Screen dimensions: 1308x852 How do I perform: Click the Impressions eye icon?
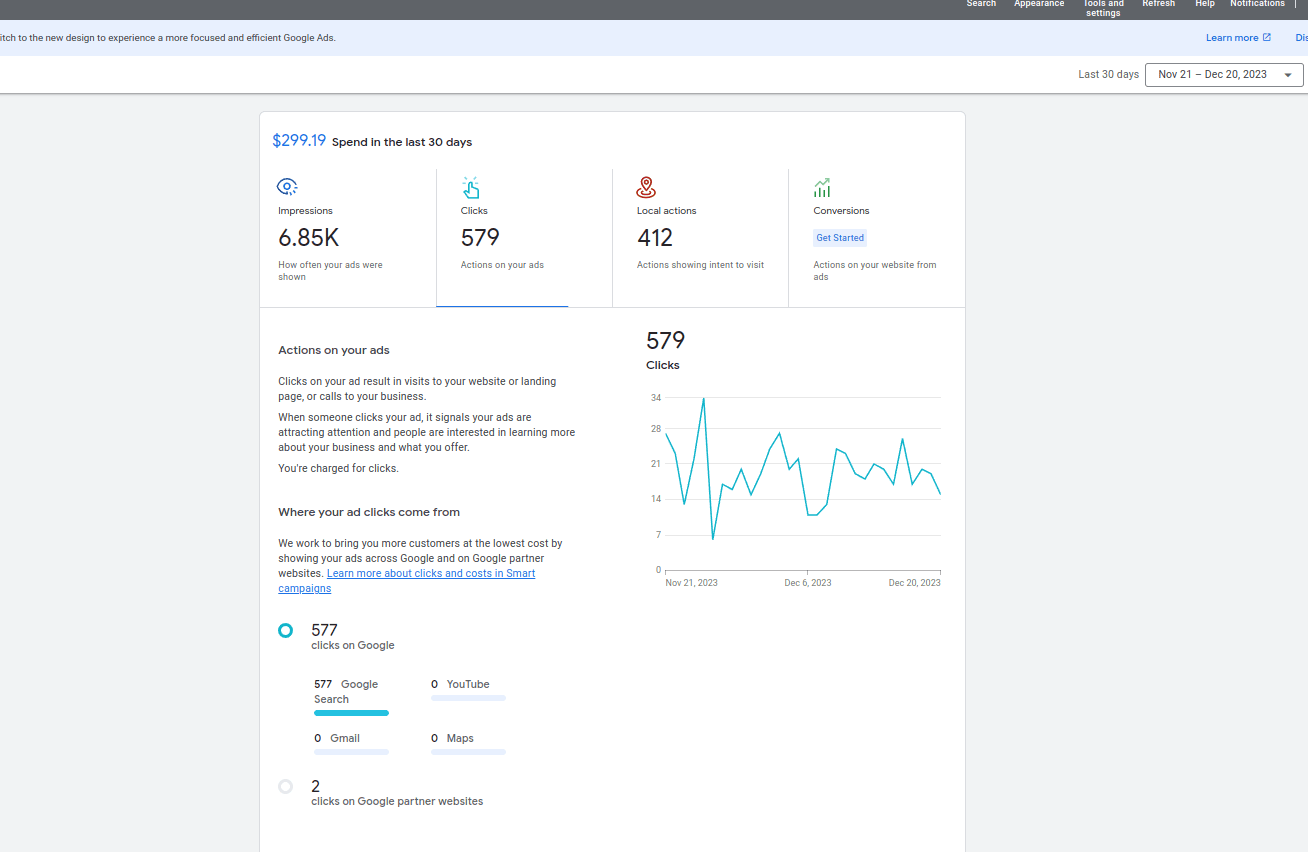(287, 186)
